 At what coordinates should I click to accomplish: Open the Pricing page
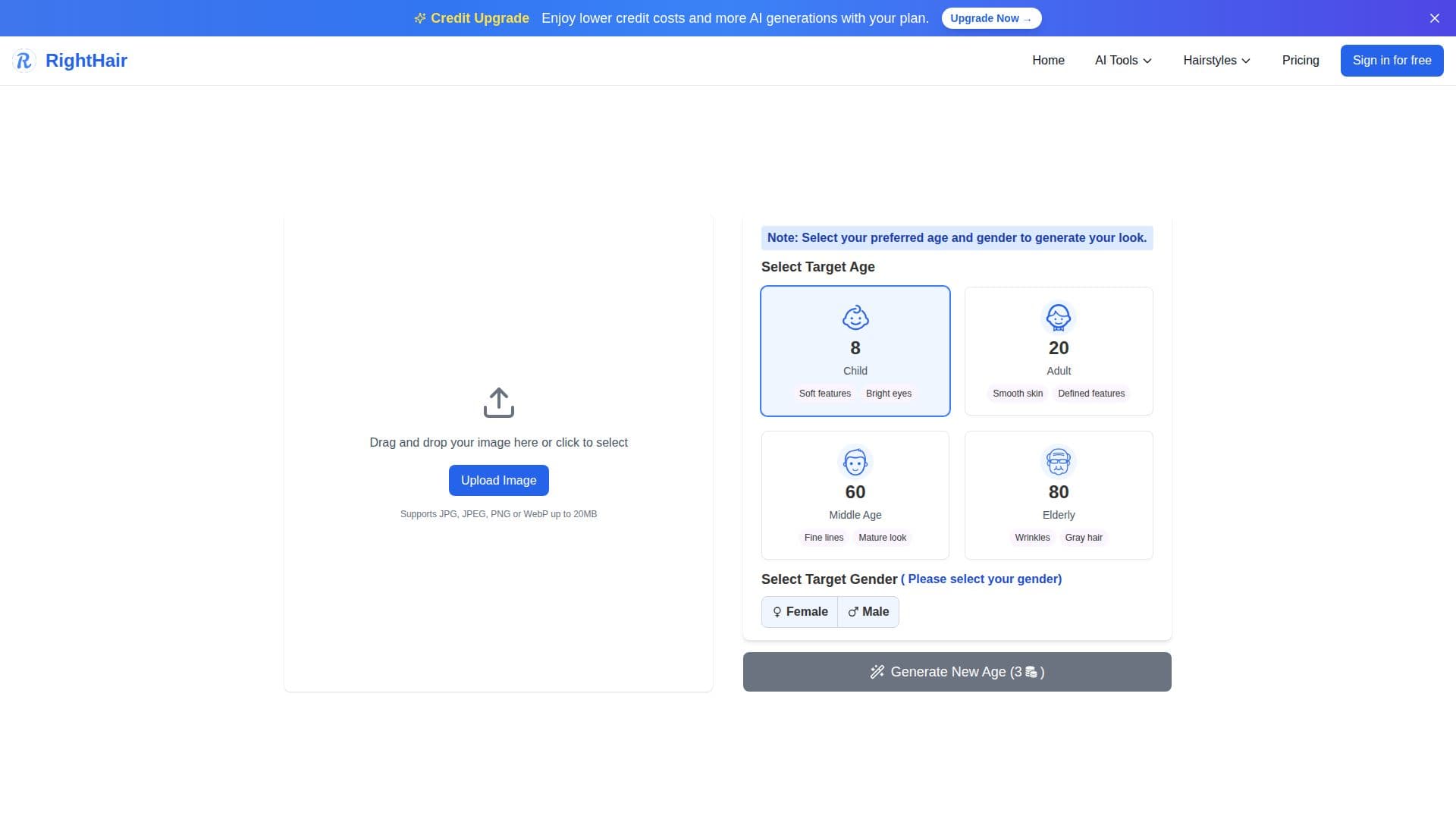pos(1301,61)
